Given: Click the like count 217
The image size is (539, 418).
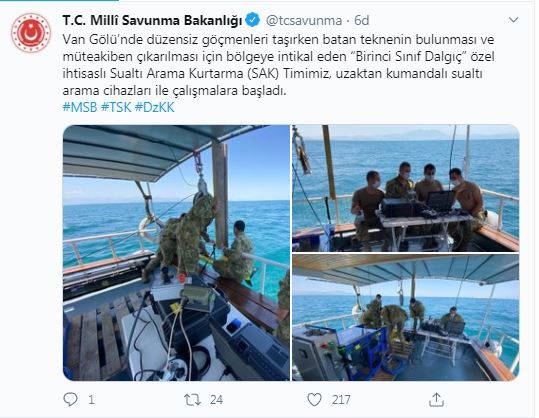Looking at the screenshot, I should [341, 400].
